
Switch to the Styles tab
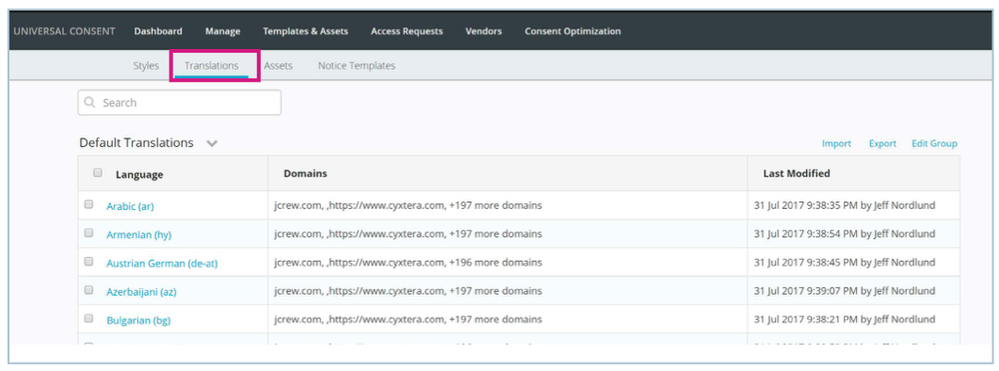[x=146, y=66]
